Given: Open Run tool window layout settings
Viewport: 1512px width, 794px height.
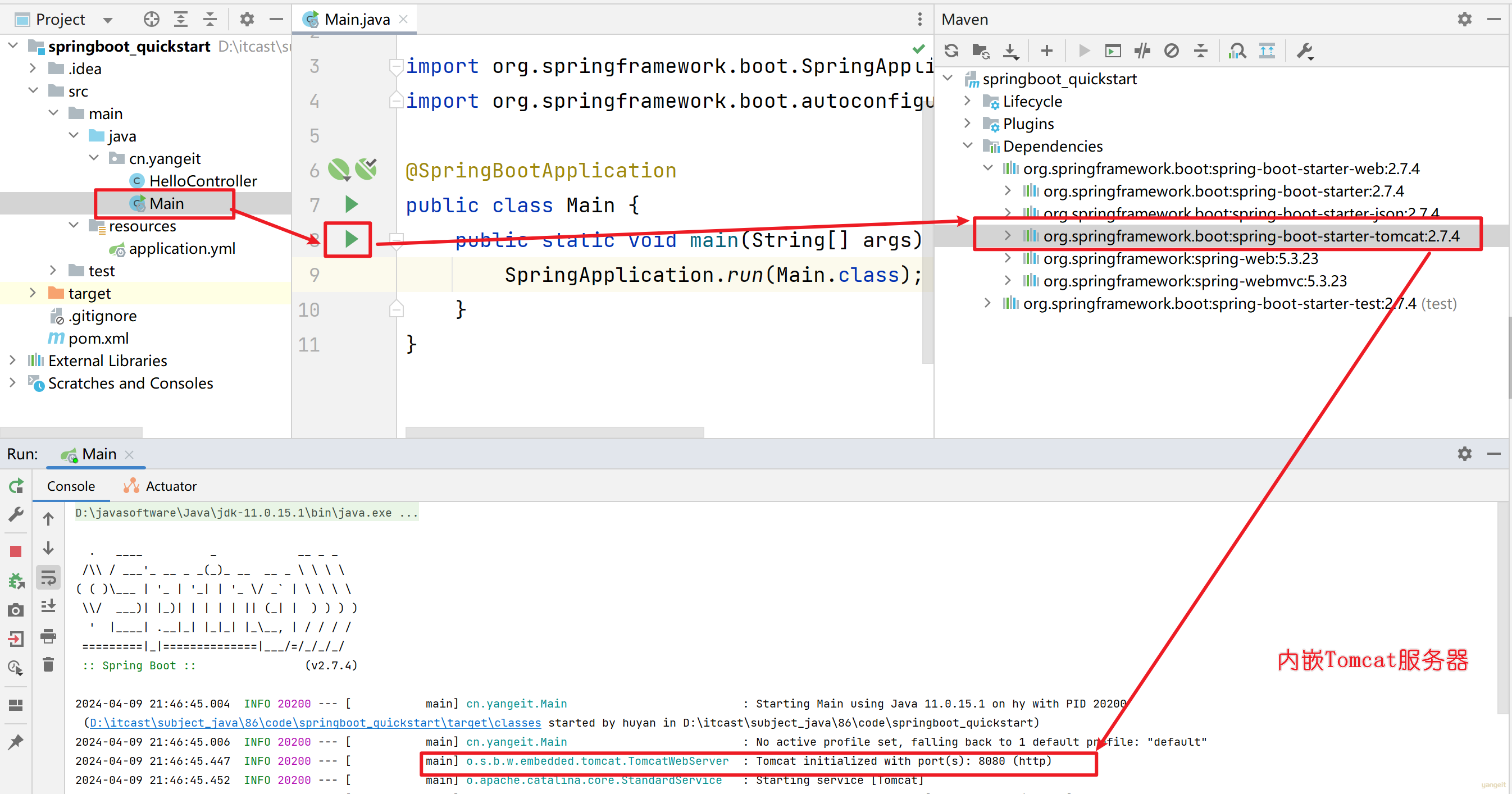Looking at the screenshot, I should pyautogui.click(x=16, y=705).
